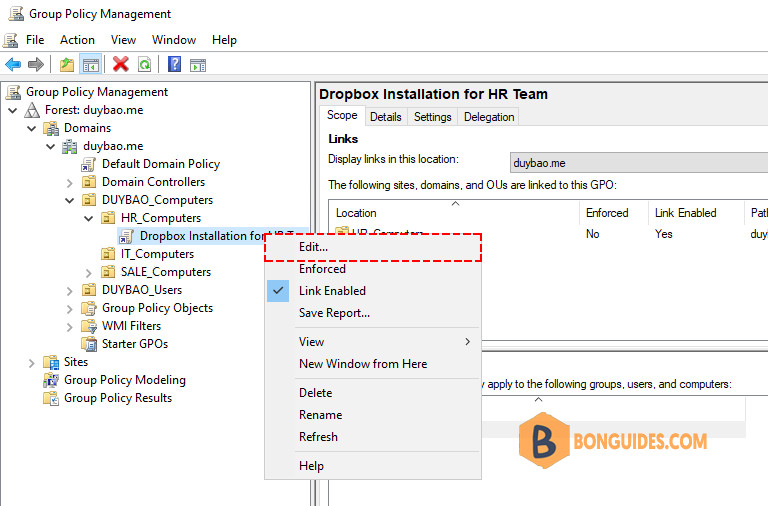Toggle the Show/Hide Console Tree icon

(x=91, y=64)
